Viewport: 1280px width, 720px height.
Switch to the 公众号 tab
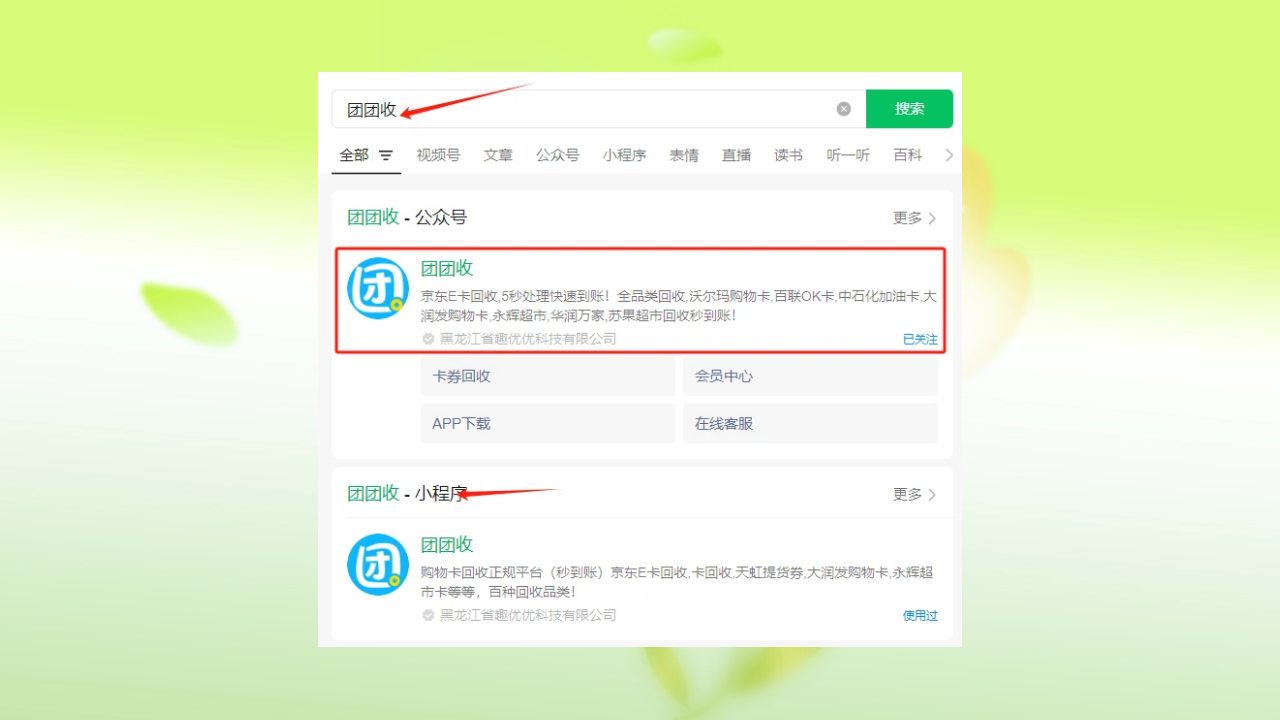pos(557,155)
